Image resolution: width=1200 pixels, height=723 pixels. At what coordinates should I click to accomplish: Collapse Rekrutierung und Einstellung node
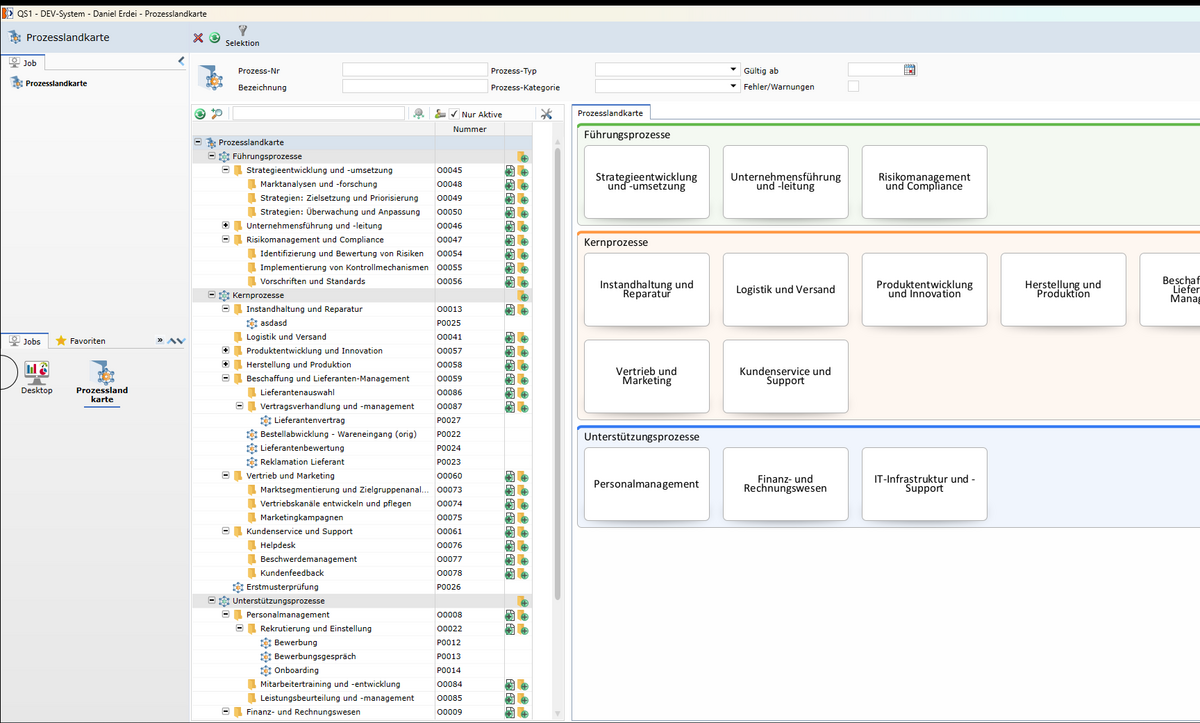(239, 629)
